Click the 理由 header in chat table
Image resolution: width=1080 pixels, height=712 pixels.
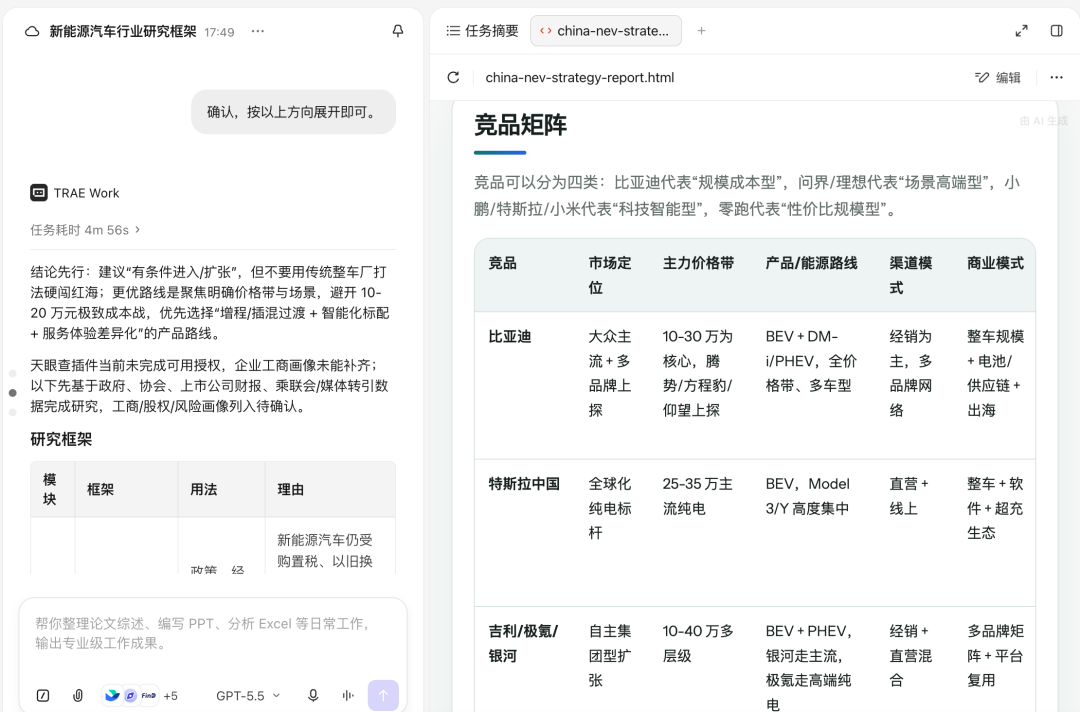point(290,490)
